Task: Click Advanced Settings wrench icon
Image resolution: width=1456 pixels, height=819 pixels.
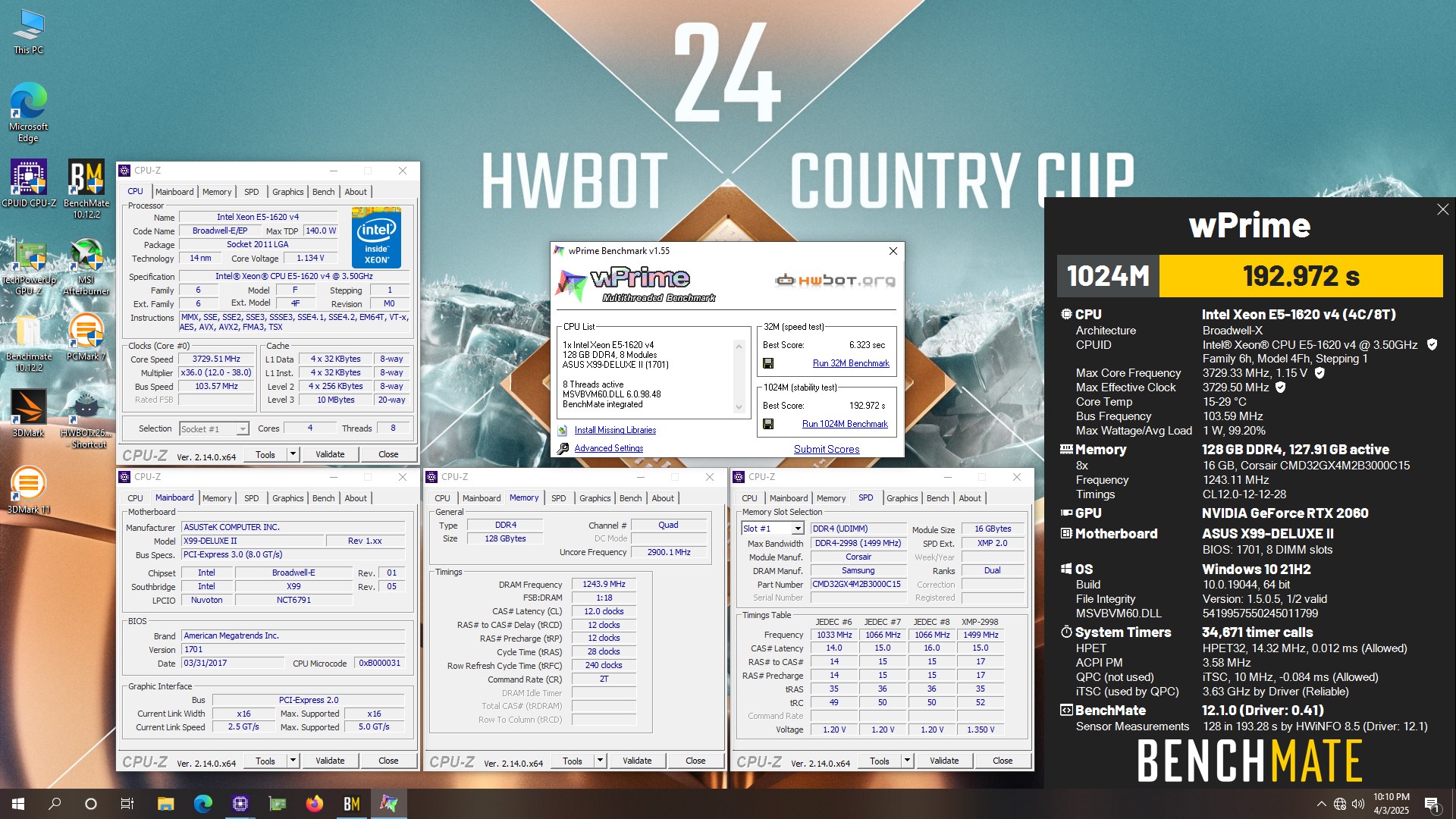Action: click(x=563, y=448)
